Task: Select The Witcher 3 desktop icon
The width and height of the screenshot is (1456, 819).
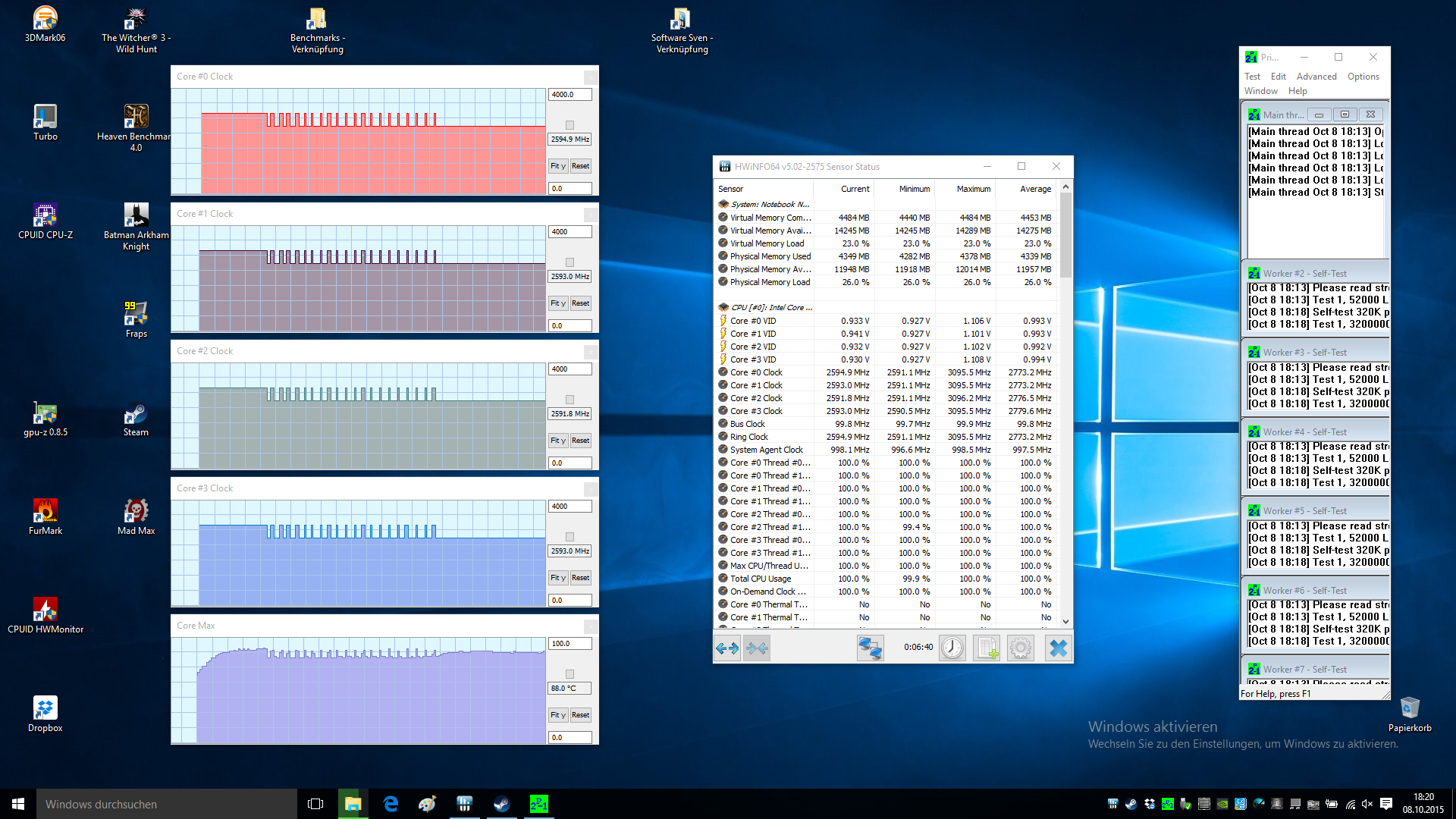Action: point(136,30)
